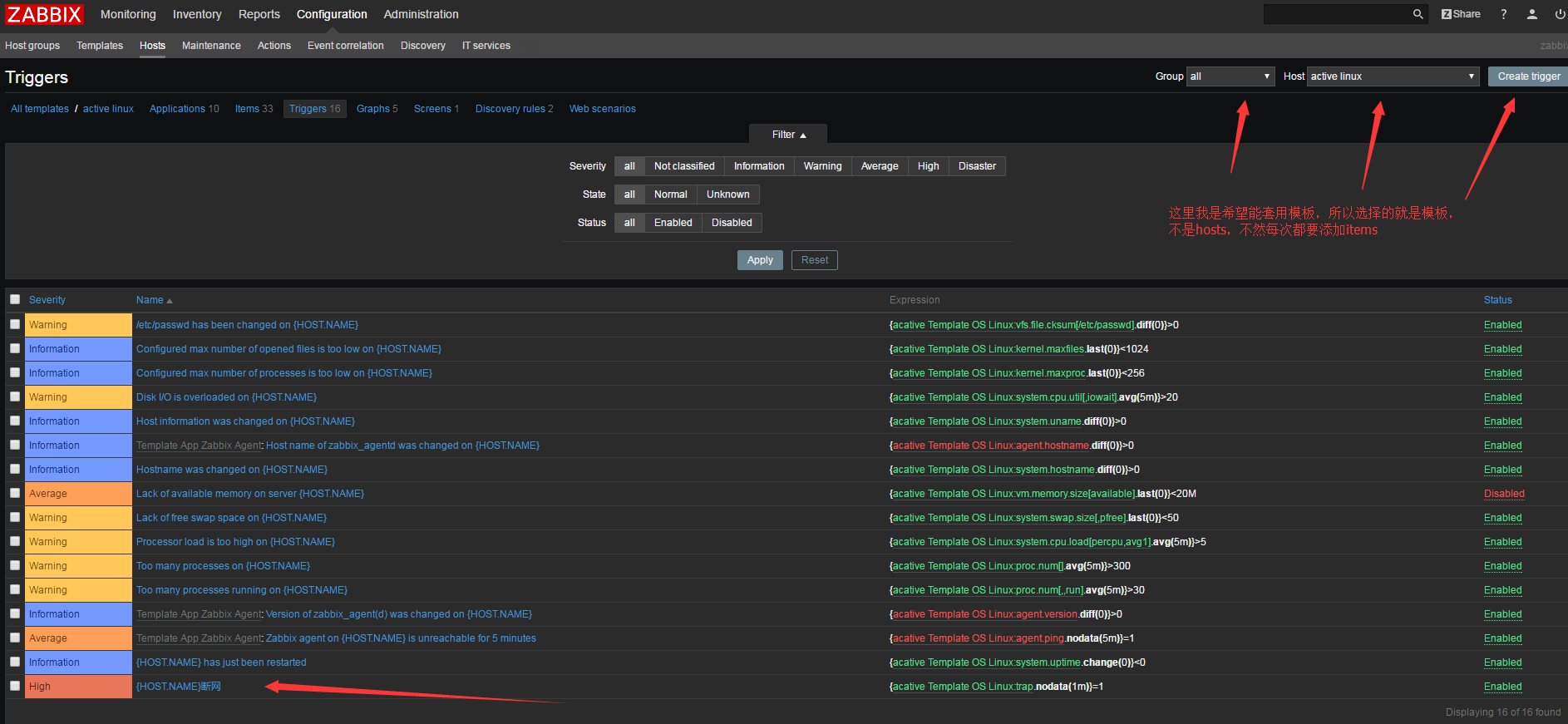This screenshot has width=1568, height=724.
Task: Filter severity by Disaster
Action: (977, 166)
